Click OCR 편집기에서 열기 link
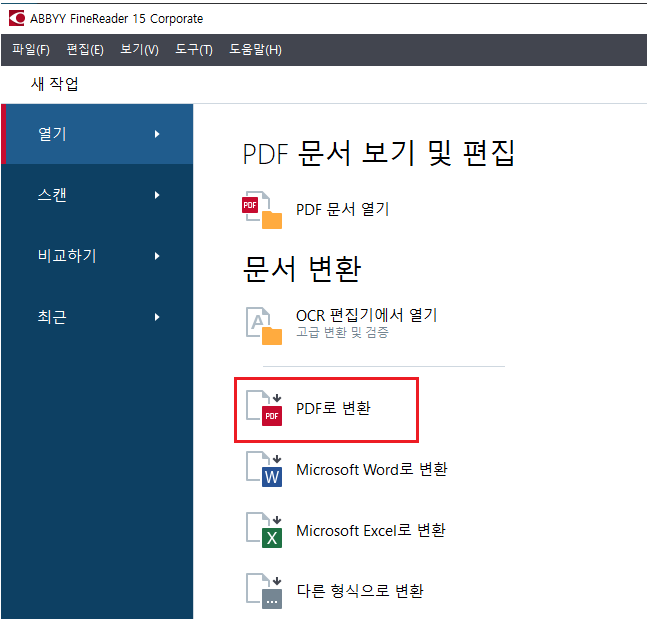Image resolution: width=657 pixels, height=625 pixels. (367, 315)
